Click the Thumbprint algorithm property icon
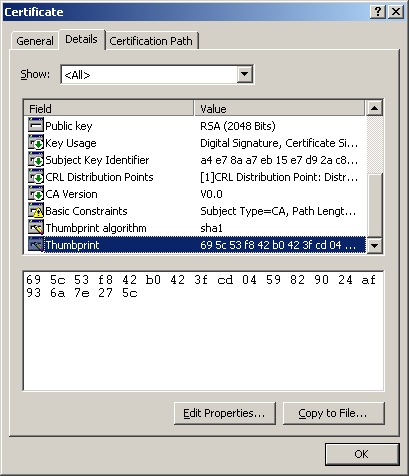Screen dimensions: 409x476 click(x=36, y=228)
